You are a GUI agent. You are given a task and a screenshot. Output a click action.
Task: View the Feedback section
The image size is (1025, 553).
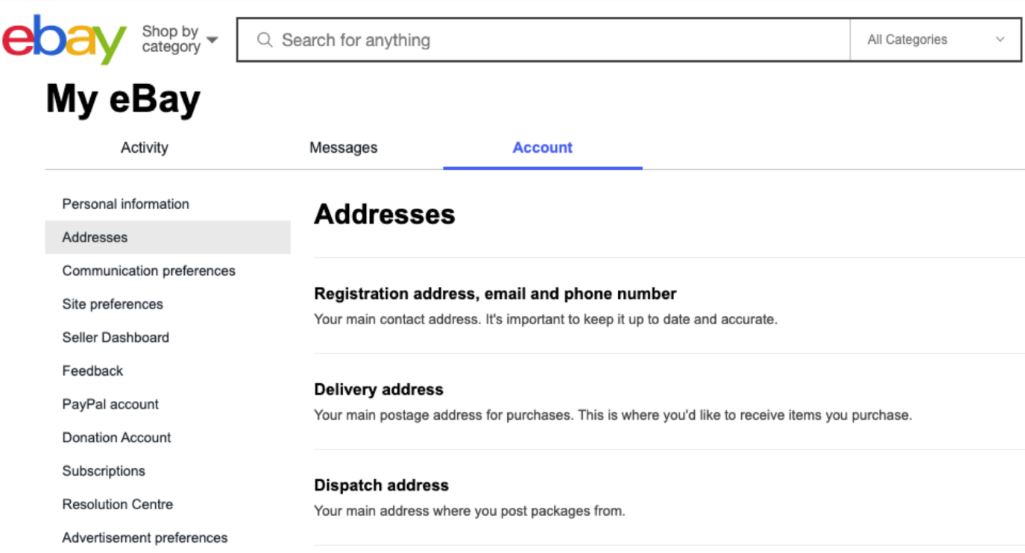pos(92,371)
